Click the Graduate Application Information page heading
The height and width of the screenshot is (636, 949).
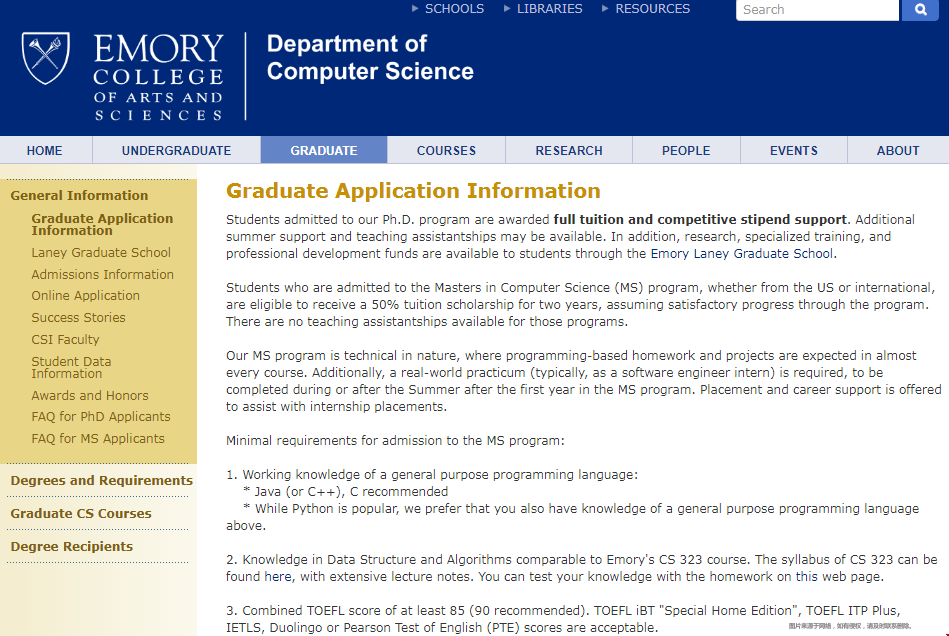(x=413, y=191)
